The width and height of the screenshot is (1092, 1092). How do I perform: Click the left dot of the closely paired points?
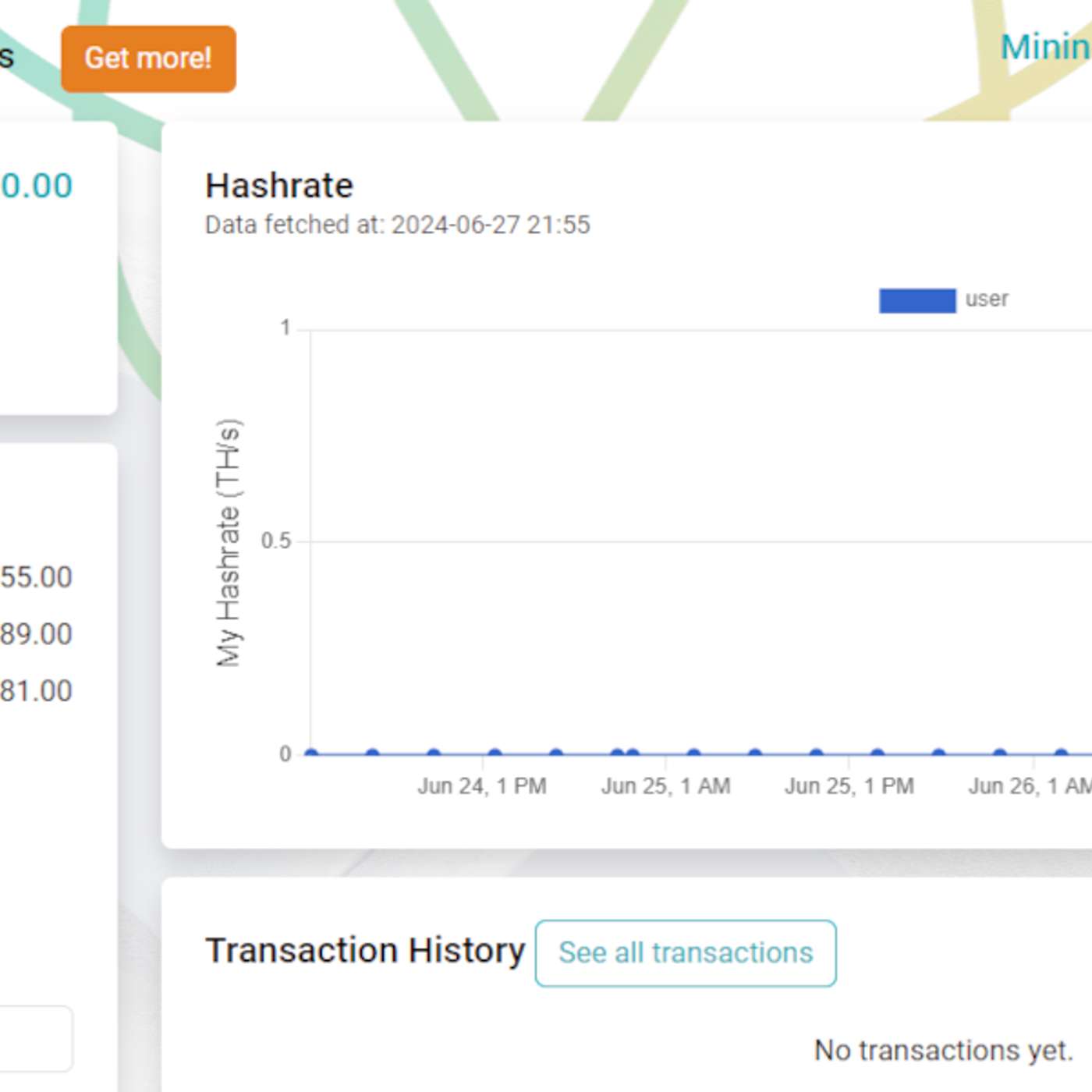[x=617, y=753]
